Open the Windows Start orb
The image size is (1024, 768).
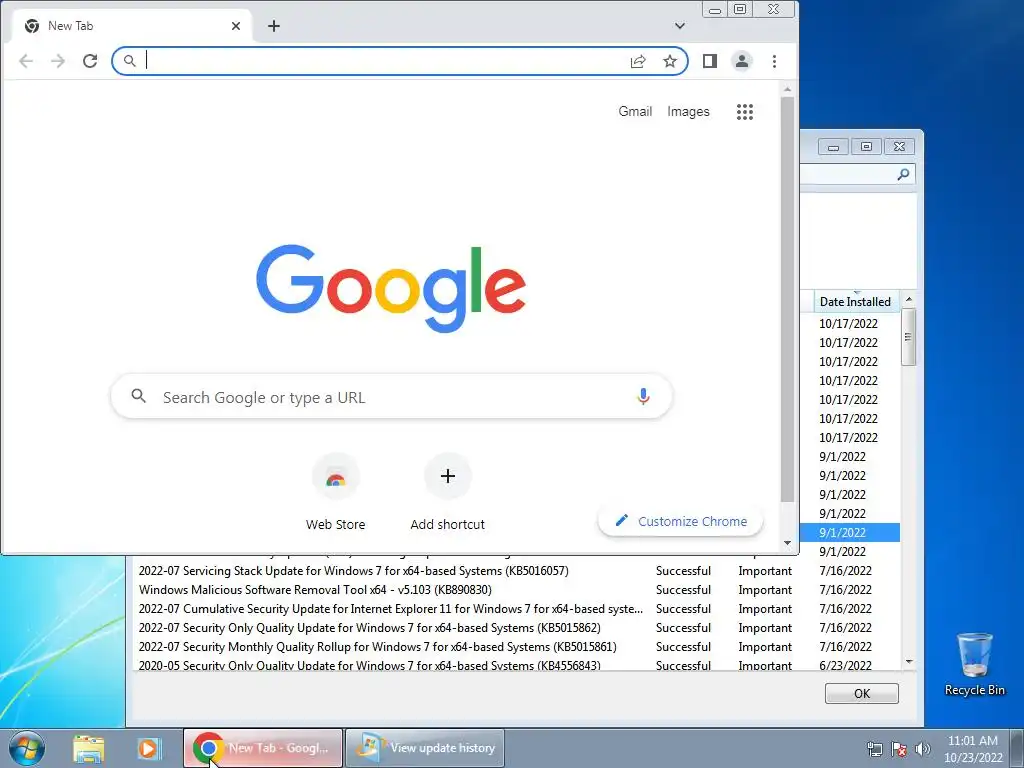(26, 748)
